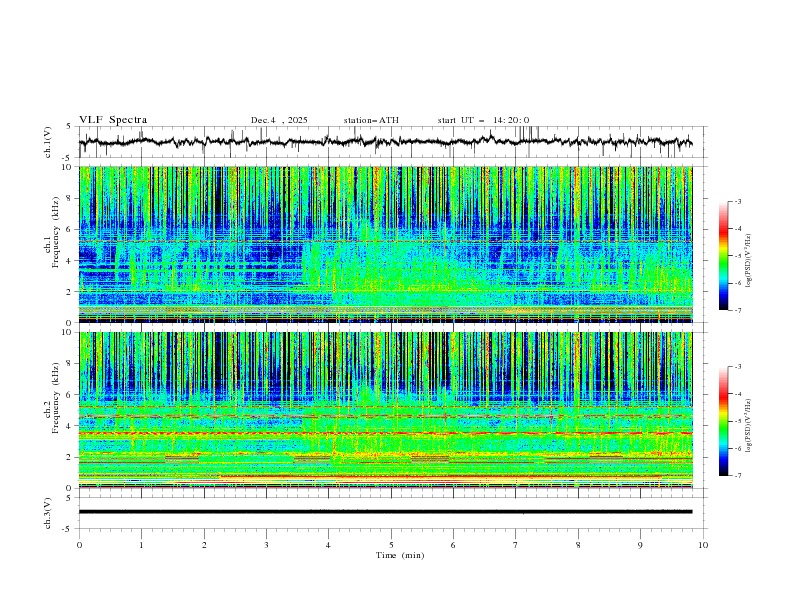Viewport: 792px width, 612px height.
Task: Click time axis tick label "1"
Action: point(141,545)
